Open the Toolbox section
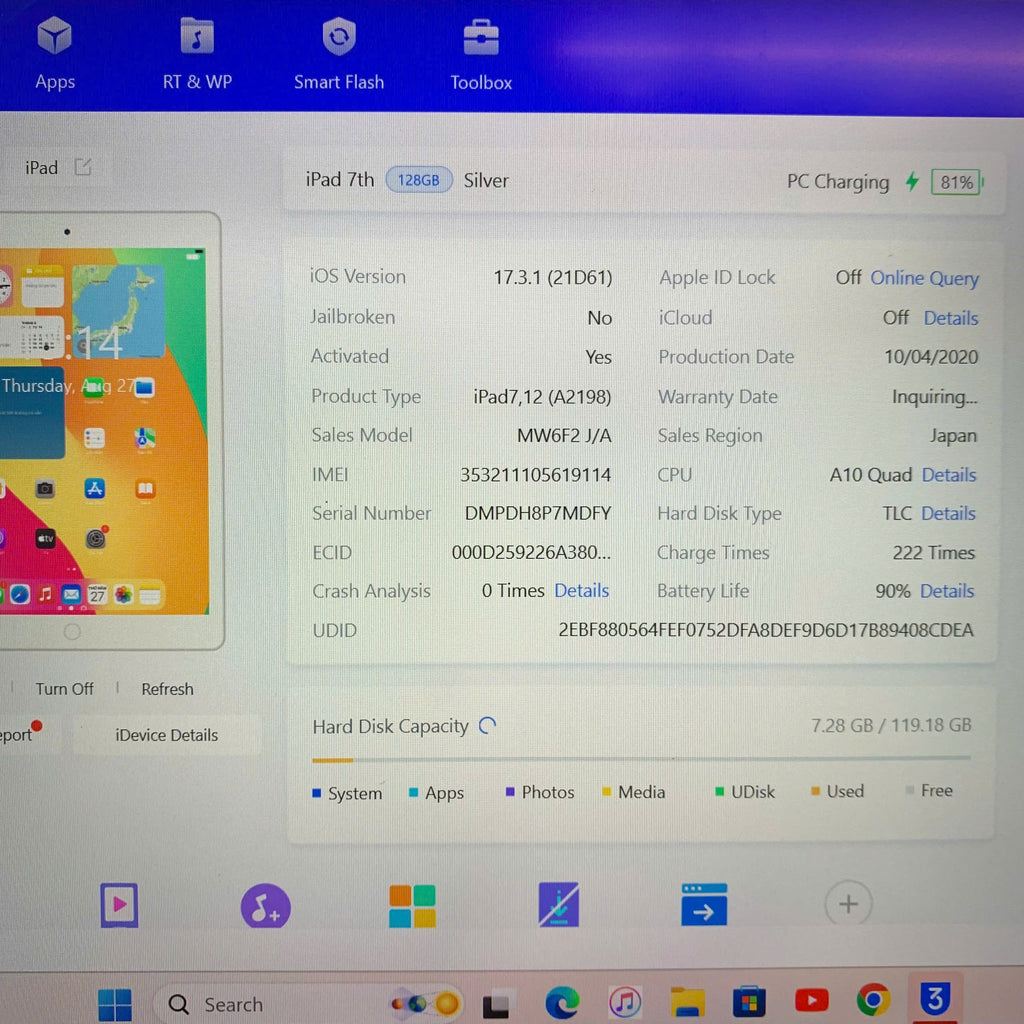Screen dimensions: 1024x1024 pos(481,55)
